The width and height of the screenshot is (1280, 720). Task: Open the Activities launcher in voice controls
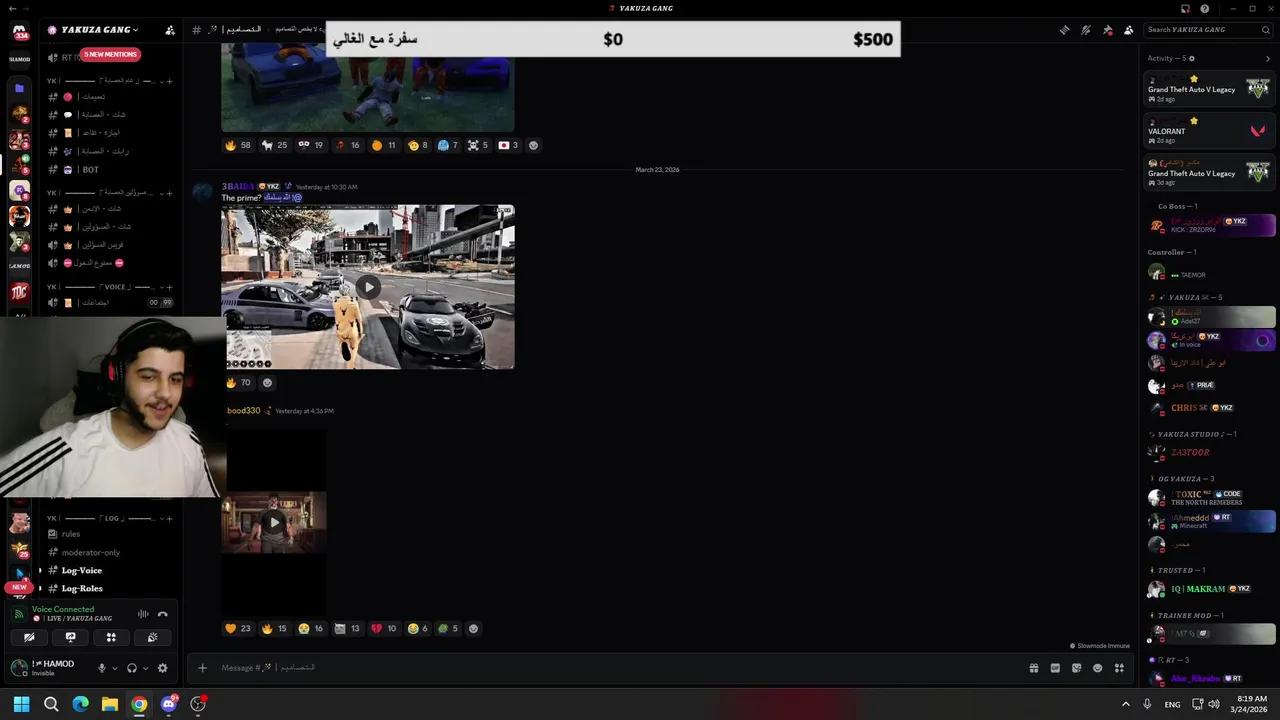[111, 637]
